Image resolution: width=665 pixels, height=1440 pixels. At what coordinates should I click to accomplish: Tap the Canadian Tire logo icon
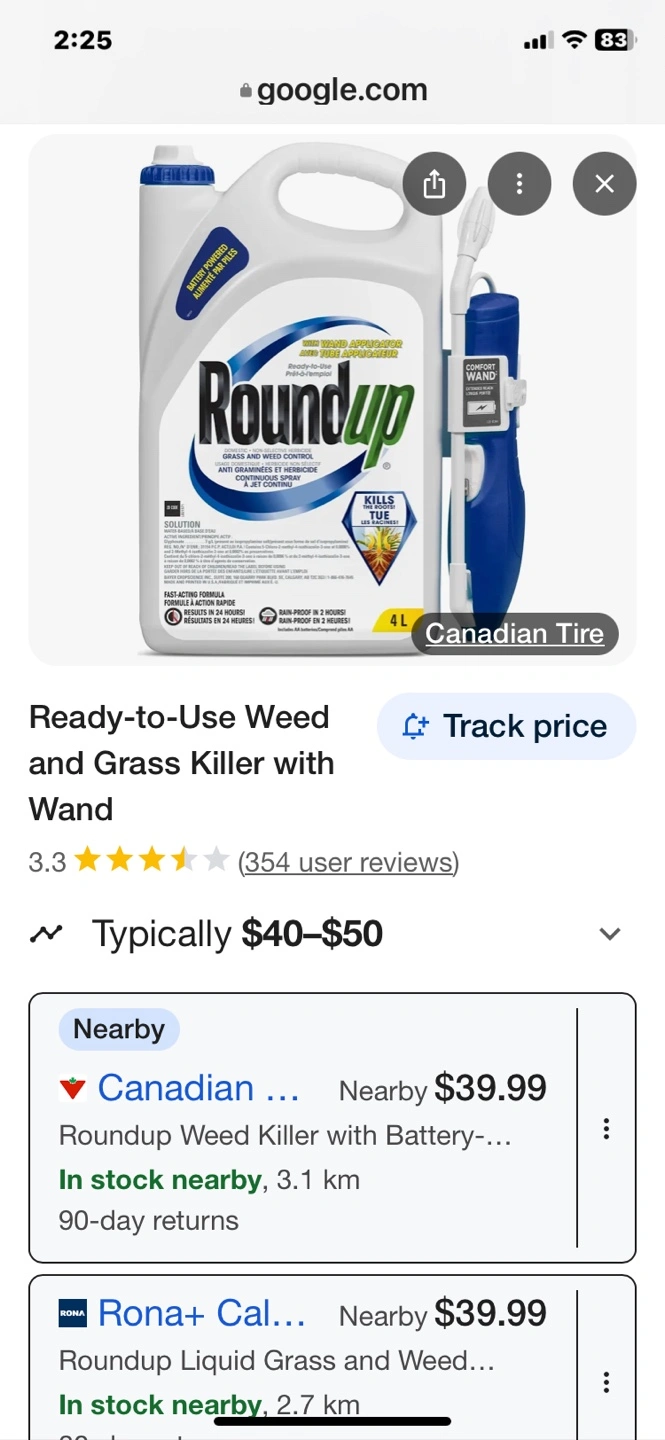point(73,1089)
